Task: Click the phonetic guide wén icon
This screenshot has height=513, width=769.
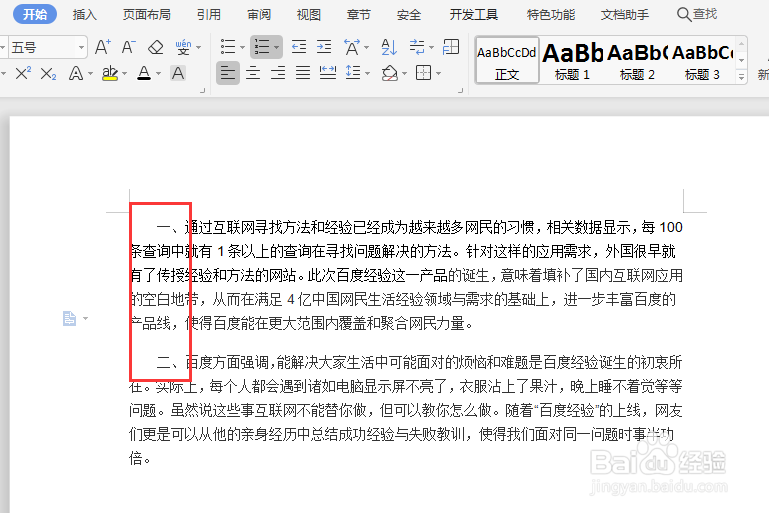Action: click(x=183, y=48)
